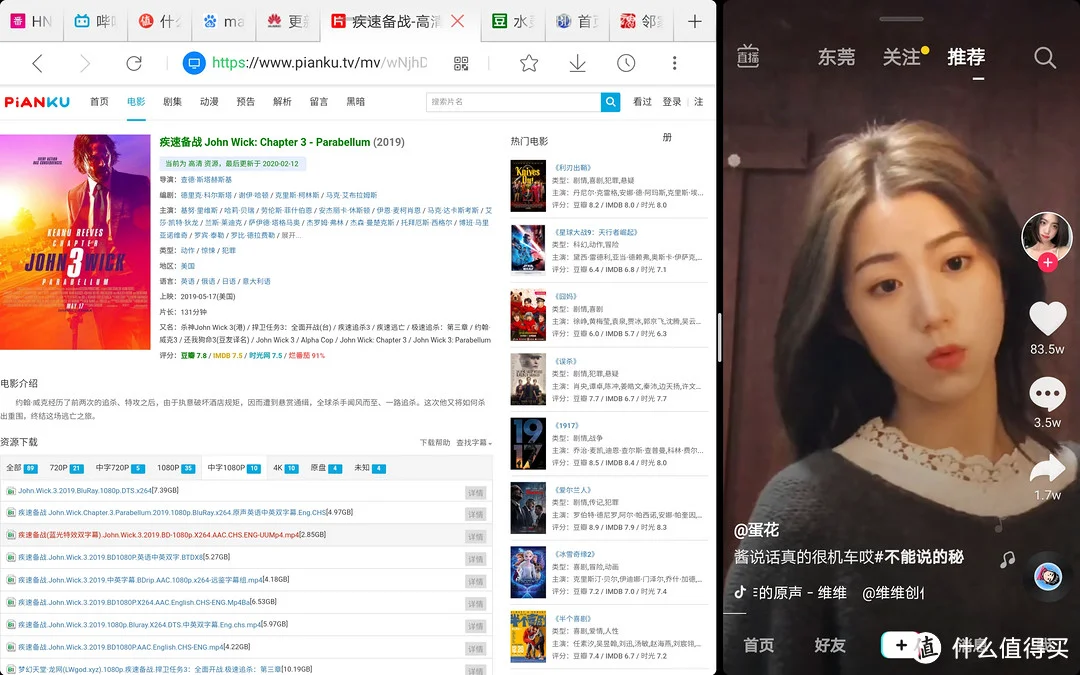Viewport: 1080px width, 675px height.
Task: Click the 看过 link in the header
Action: pos(642,101)
